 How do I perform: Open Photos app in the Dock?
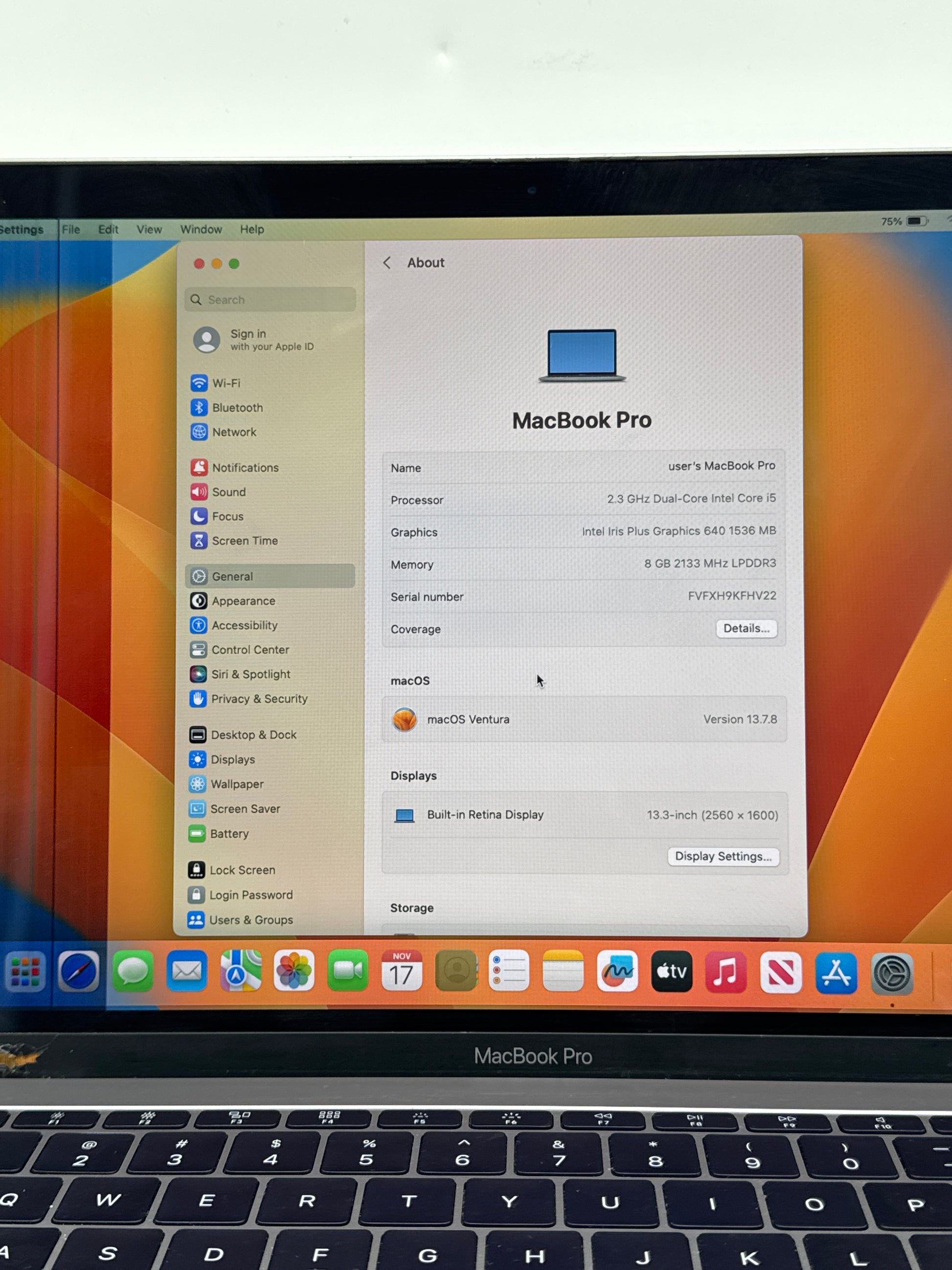pos(294,971)
